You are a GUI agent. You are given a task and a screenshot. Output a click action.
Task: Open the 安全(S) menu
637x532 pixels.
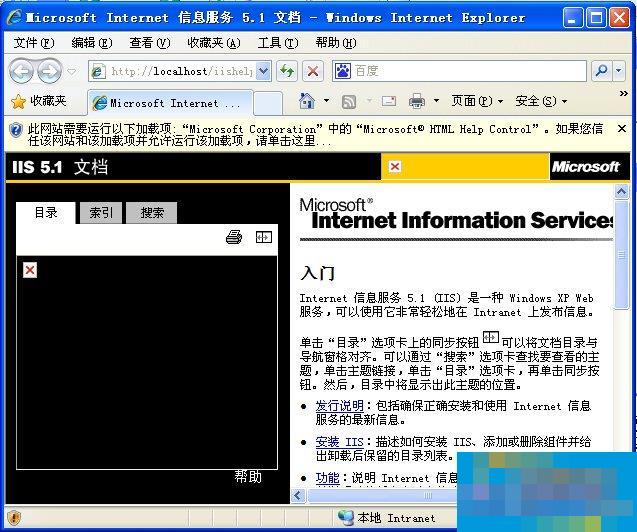coord(541,101)
